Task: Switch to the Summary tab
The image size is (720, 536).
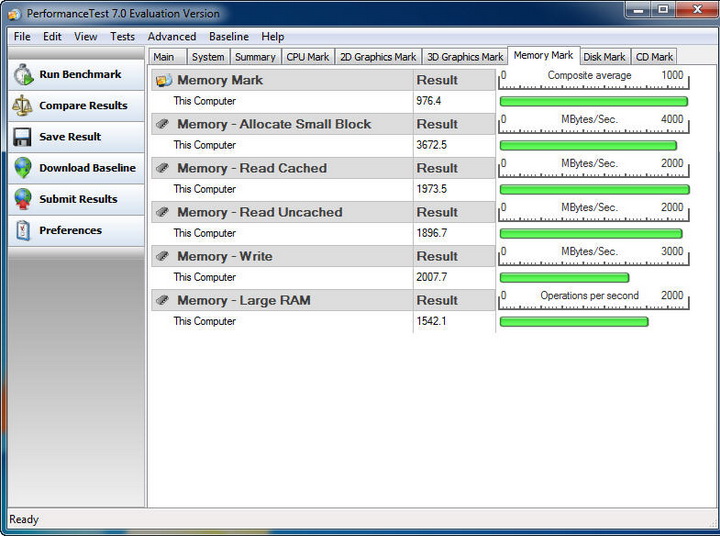Action: (255, 57)
